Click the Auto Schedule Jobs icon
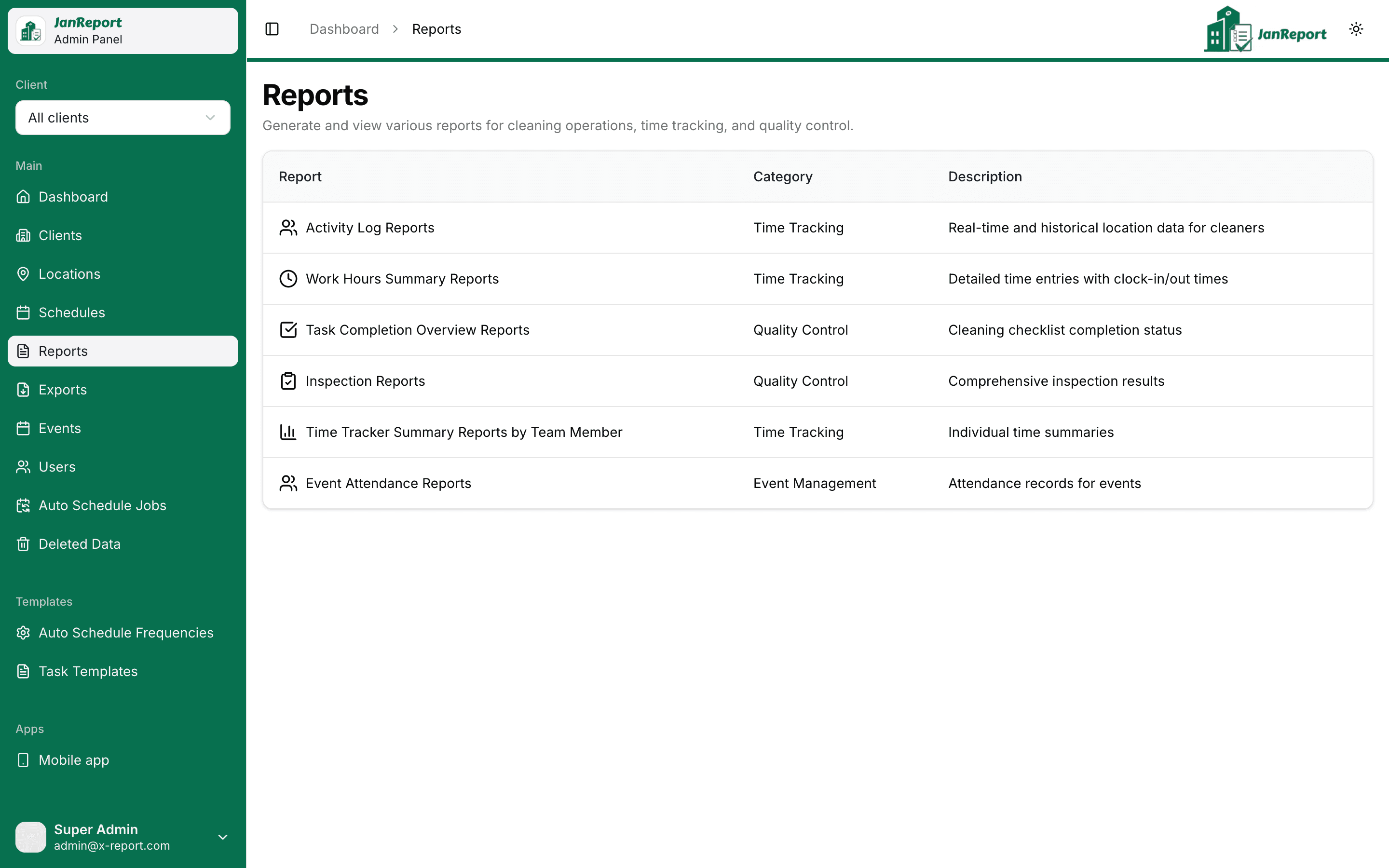The width and height of the screenshot is (1389, 868). (23, 505)
